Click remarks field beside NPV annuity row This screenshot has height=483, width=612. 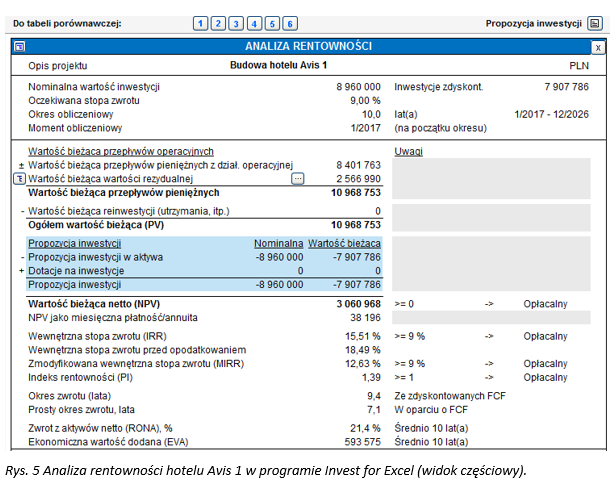click(x=491, y=317)
